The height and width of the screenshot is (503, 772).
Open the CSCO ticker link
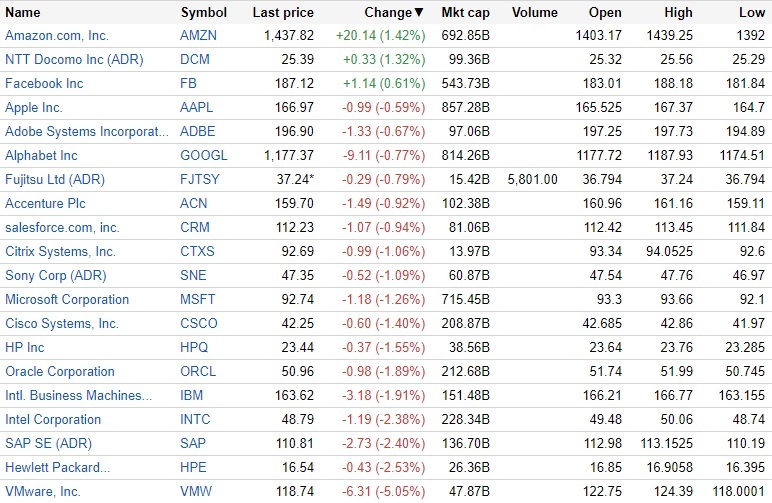(x=199, y=323)
